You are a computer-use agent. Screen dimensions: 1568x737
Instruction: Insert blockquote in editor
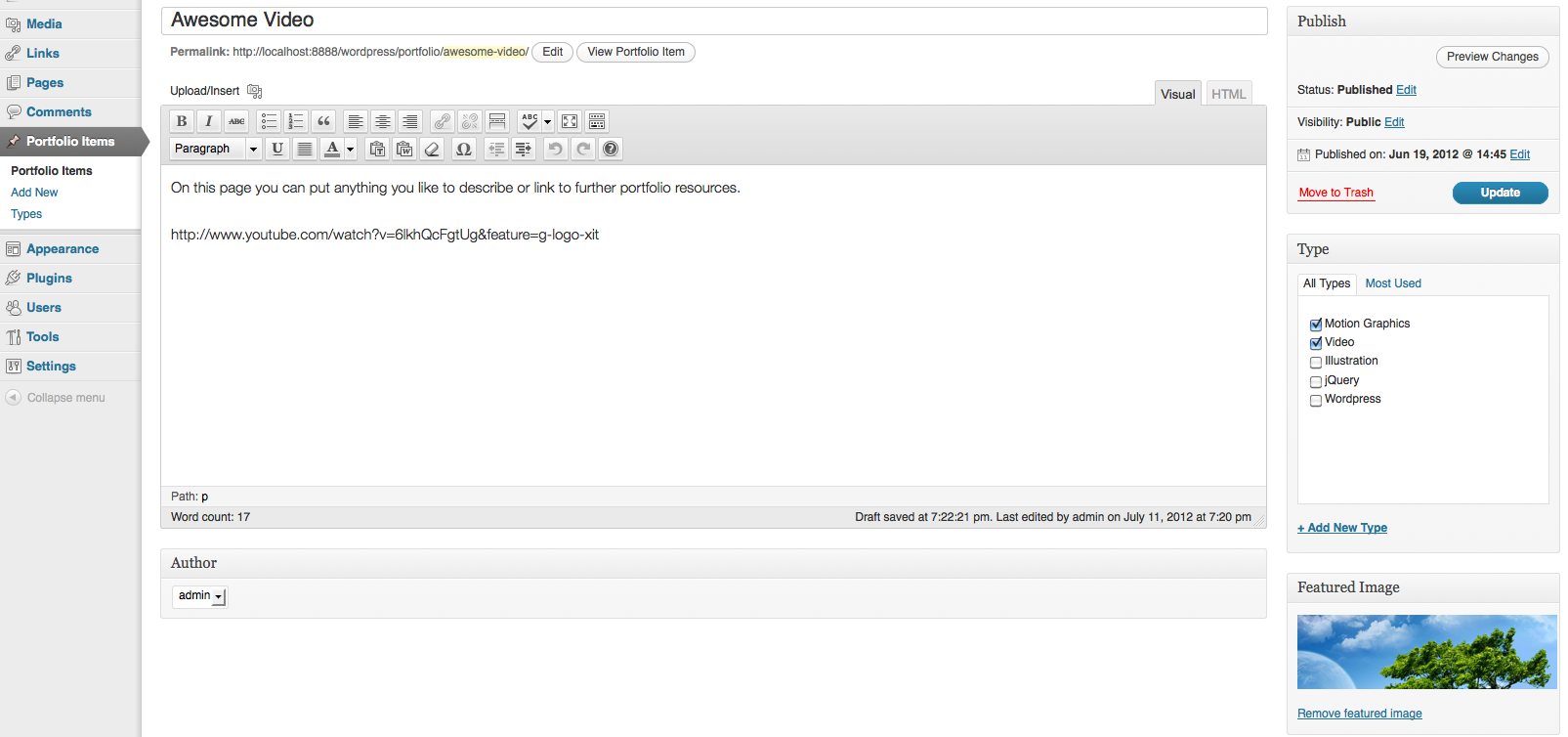pos(324,121)
